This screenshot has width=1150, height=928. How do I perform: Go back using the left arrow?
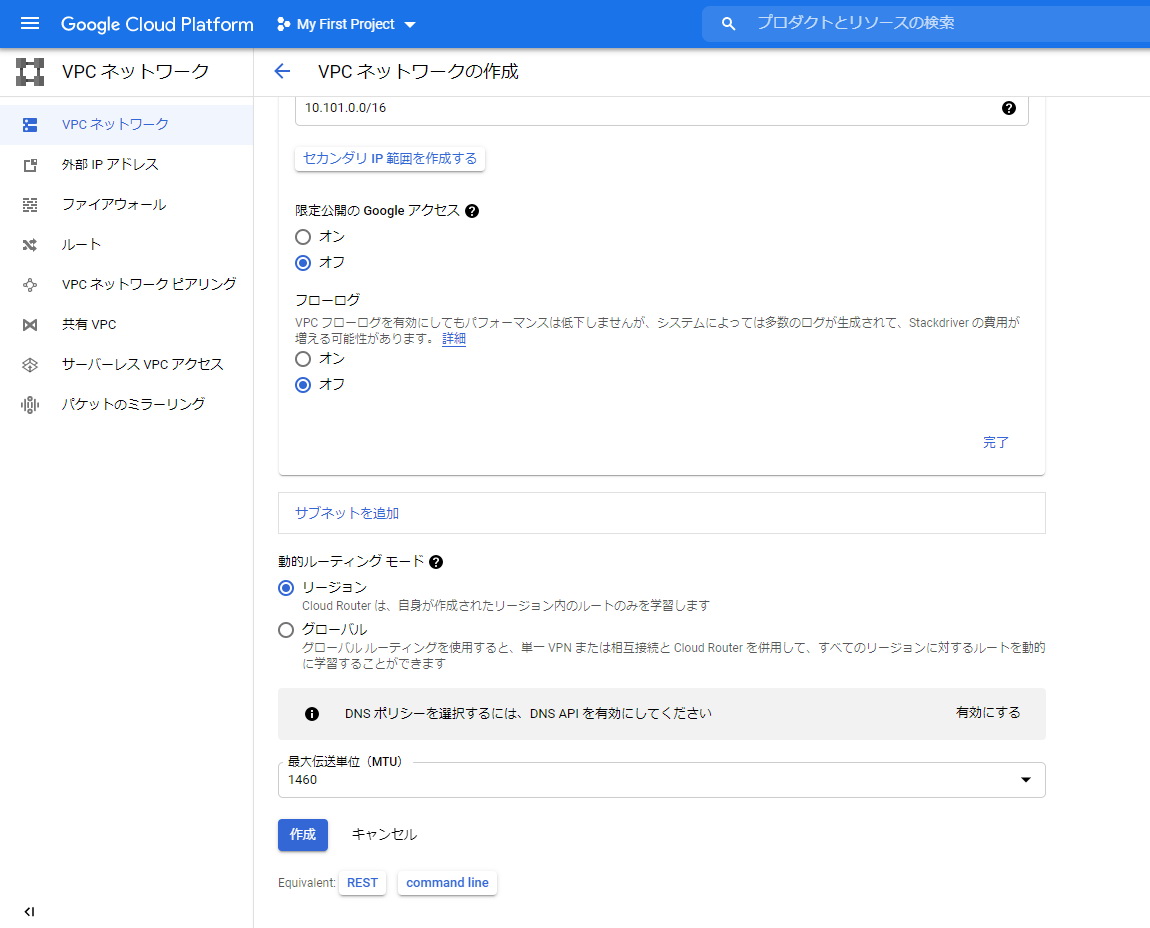pos(282,71)
